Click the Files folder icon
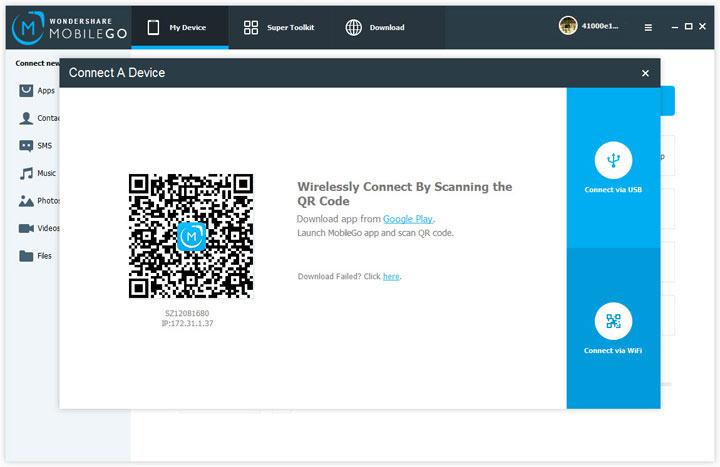Image resolution: width=720 pixels, height=467 pixels. (x=26, y=256)
